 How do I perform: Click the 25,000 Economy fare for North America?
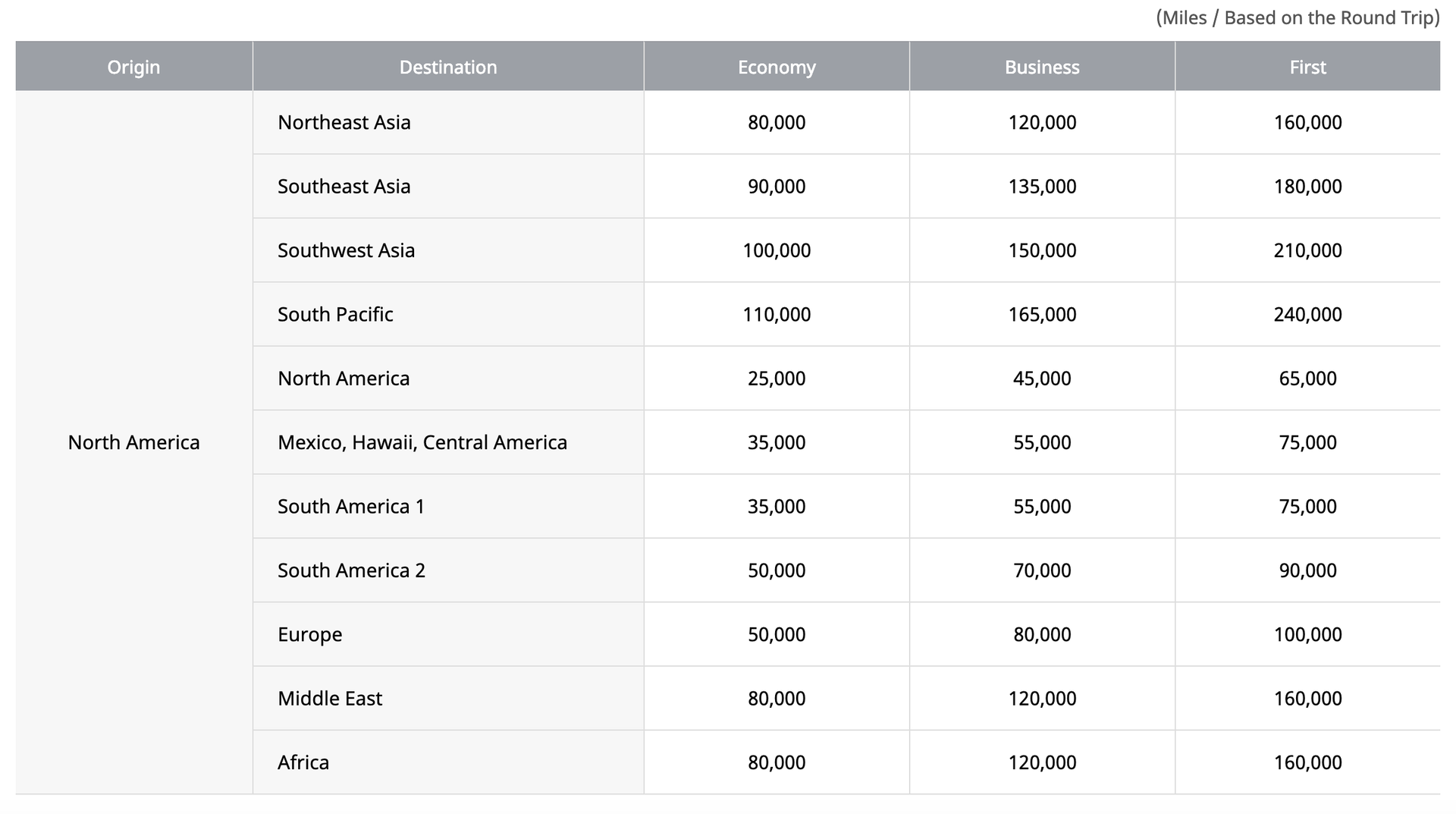tap(776, 378)
